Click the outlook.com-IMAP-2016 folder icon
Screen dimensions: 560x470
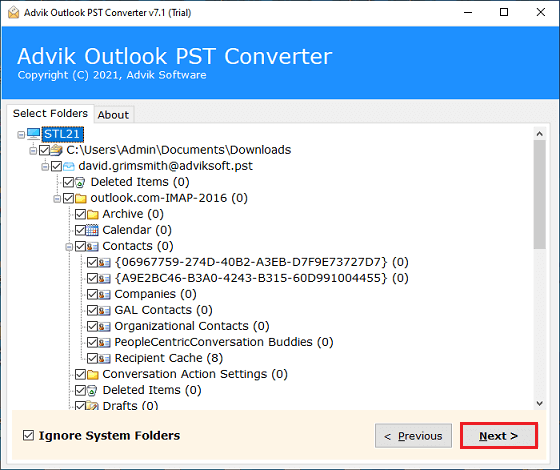(81, 198)
